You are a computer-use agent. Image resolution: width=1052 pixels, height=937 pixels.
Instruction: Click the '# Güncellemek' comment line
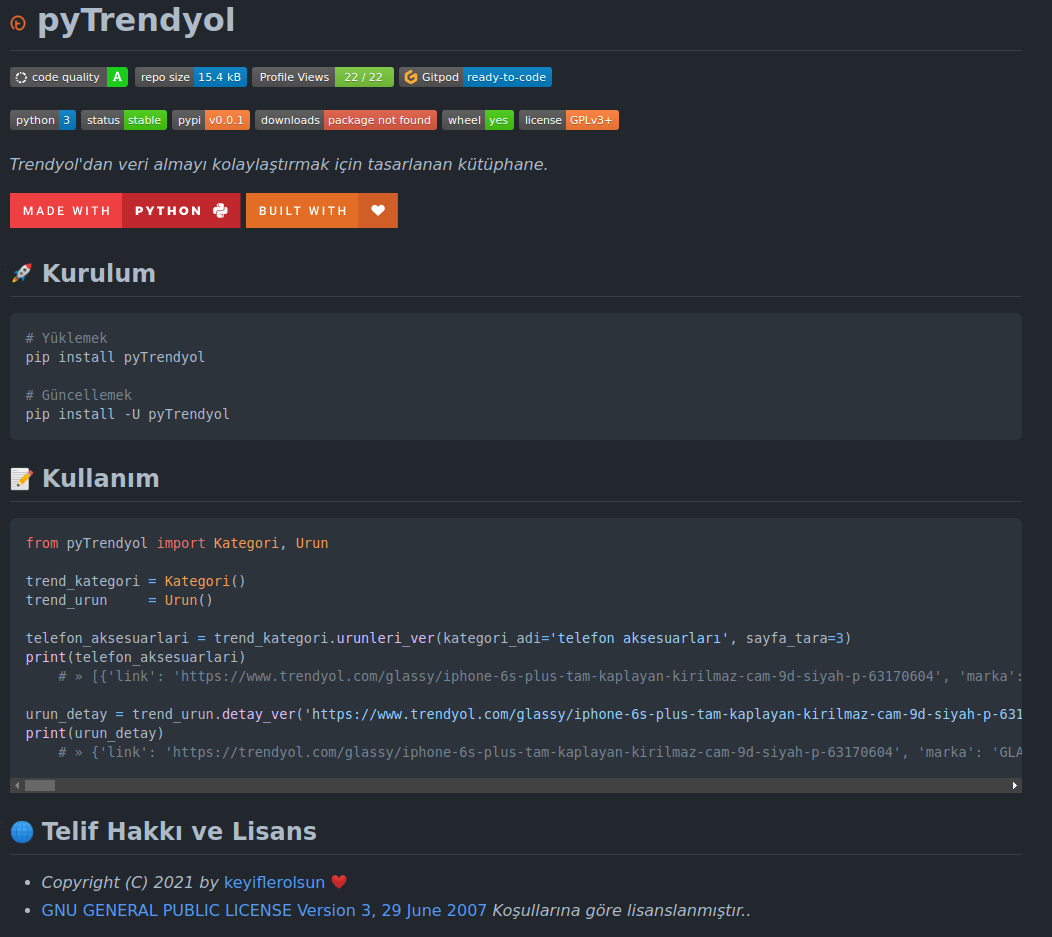click(78, 395)
